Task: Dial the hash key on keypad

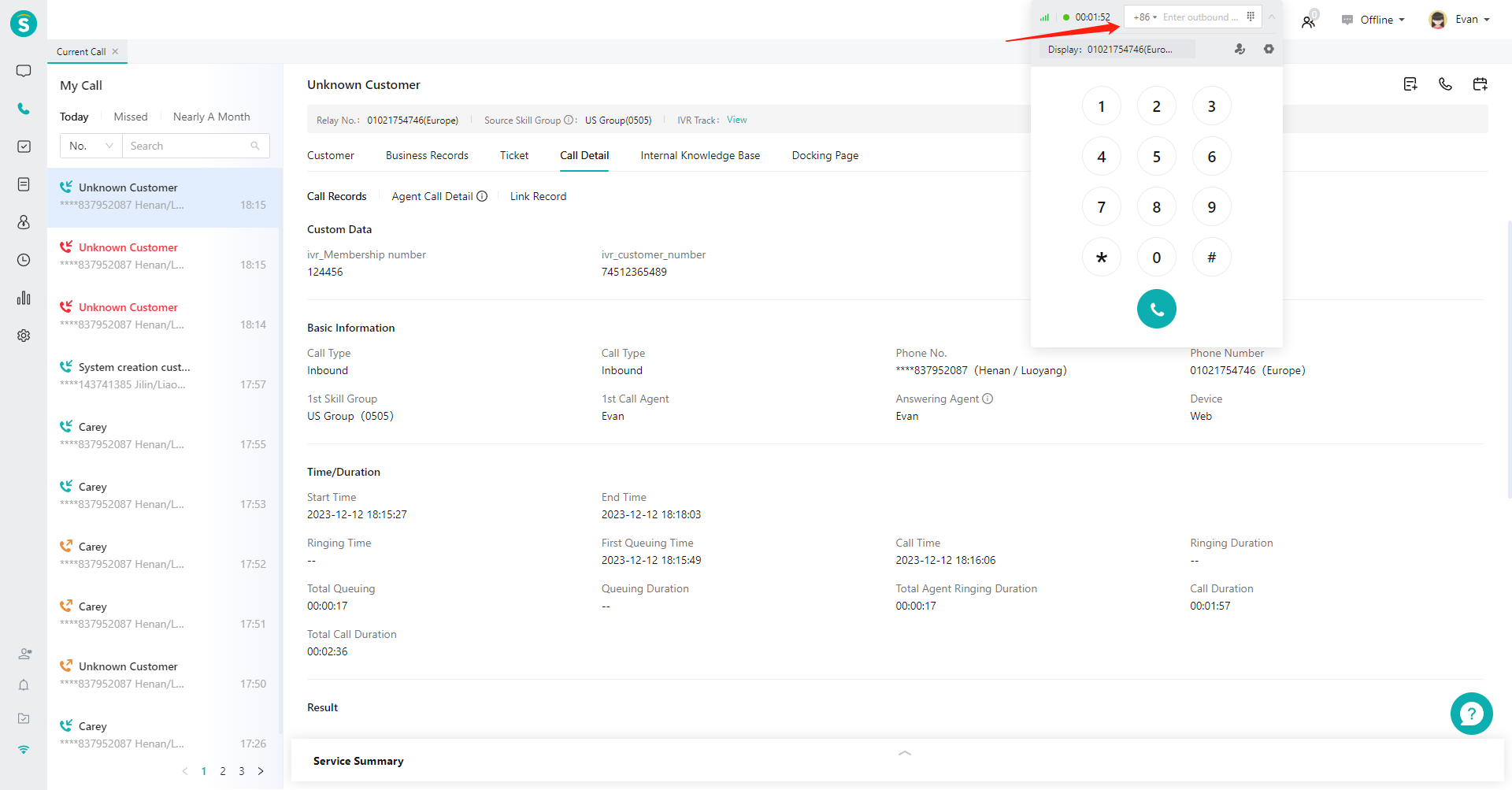Action: click(x=1212, y=258)
